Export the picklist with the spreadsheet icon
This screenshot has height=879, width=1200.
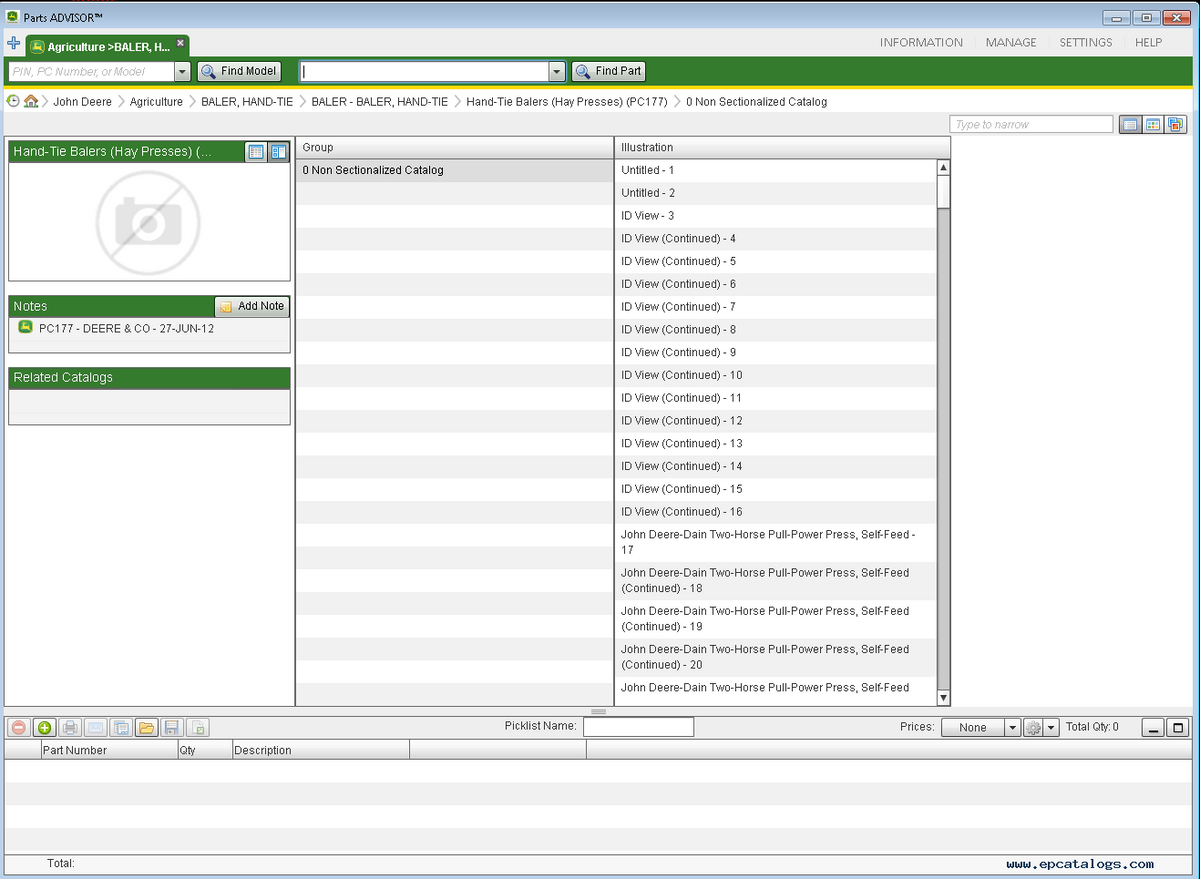click(198, 728)
